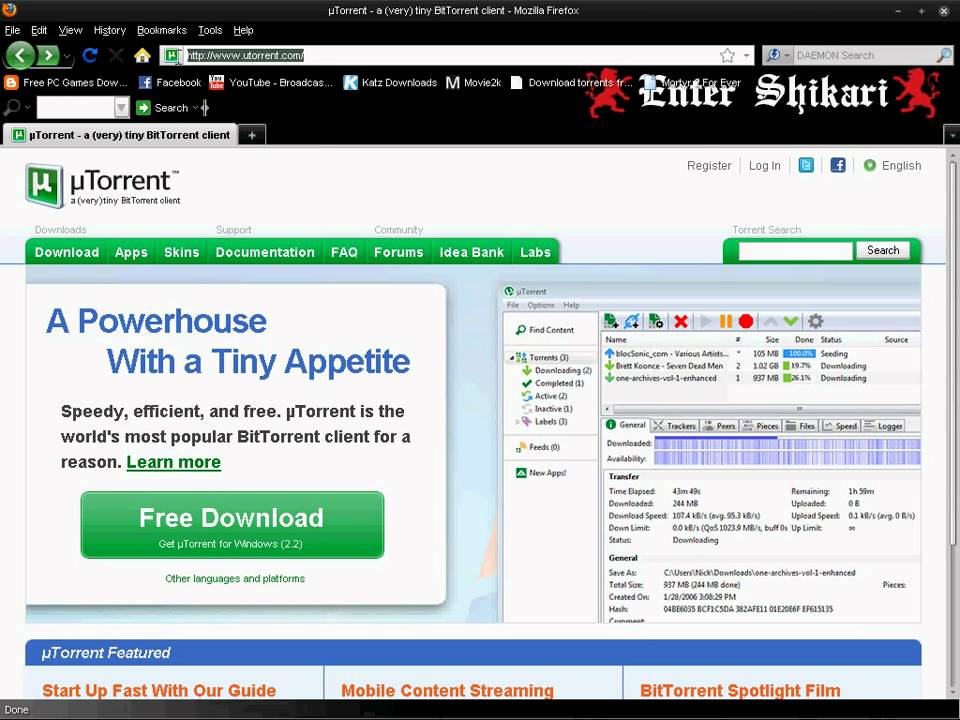
Task: Open the Free PC Games Dow... bookmark
Action: [66, 82]
